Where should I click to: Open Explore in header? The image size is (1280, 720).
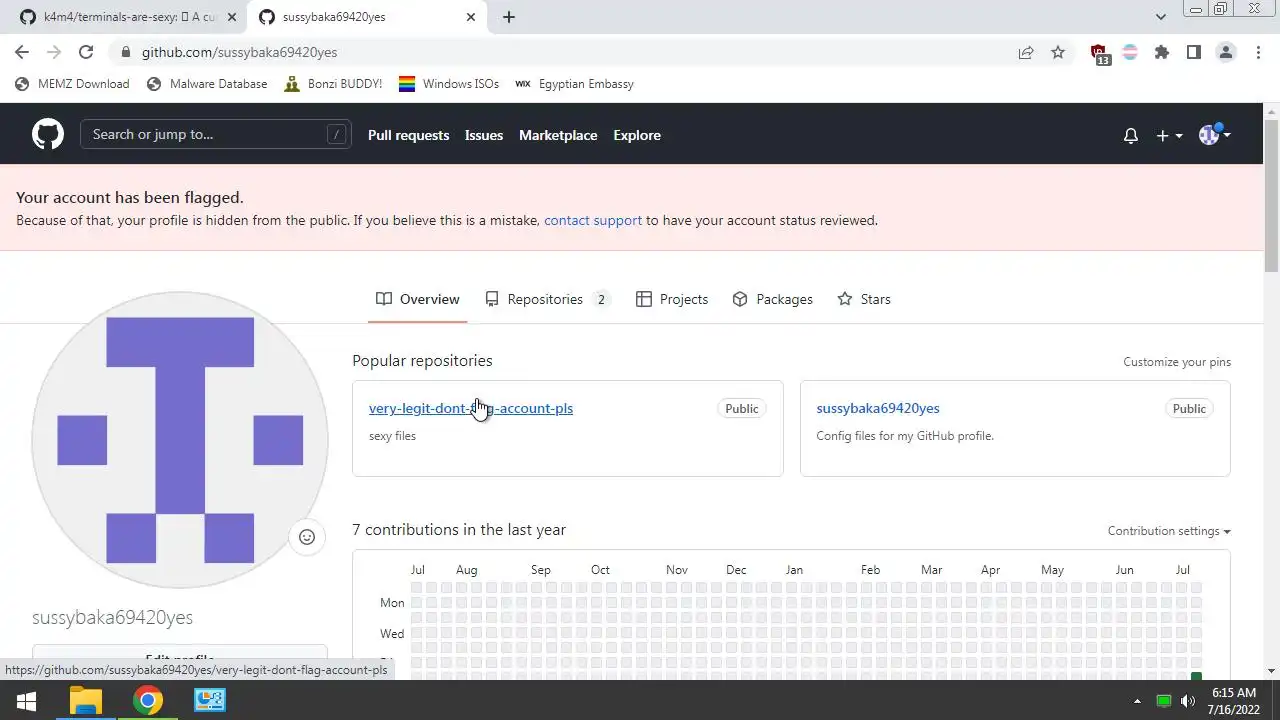(x=637, y=135)
